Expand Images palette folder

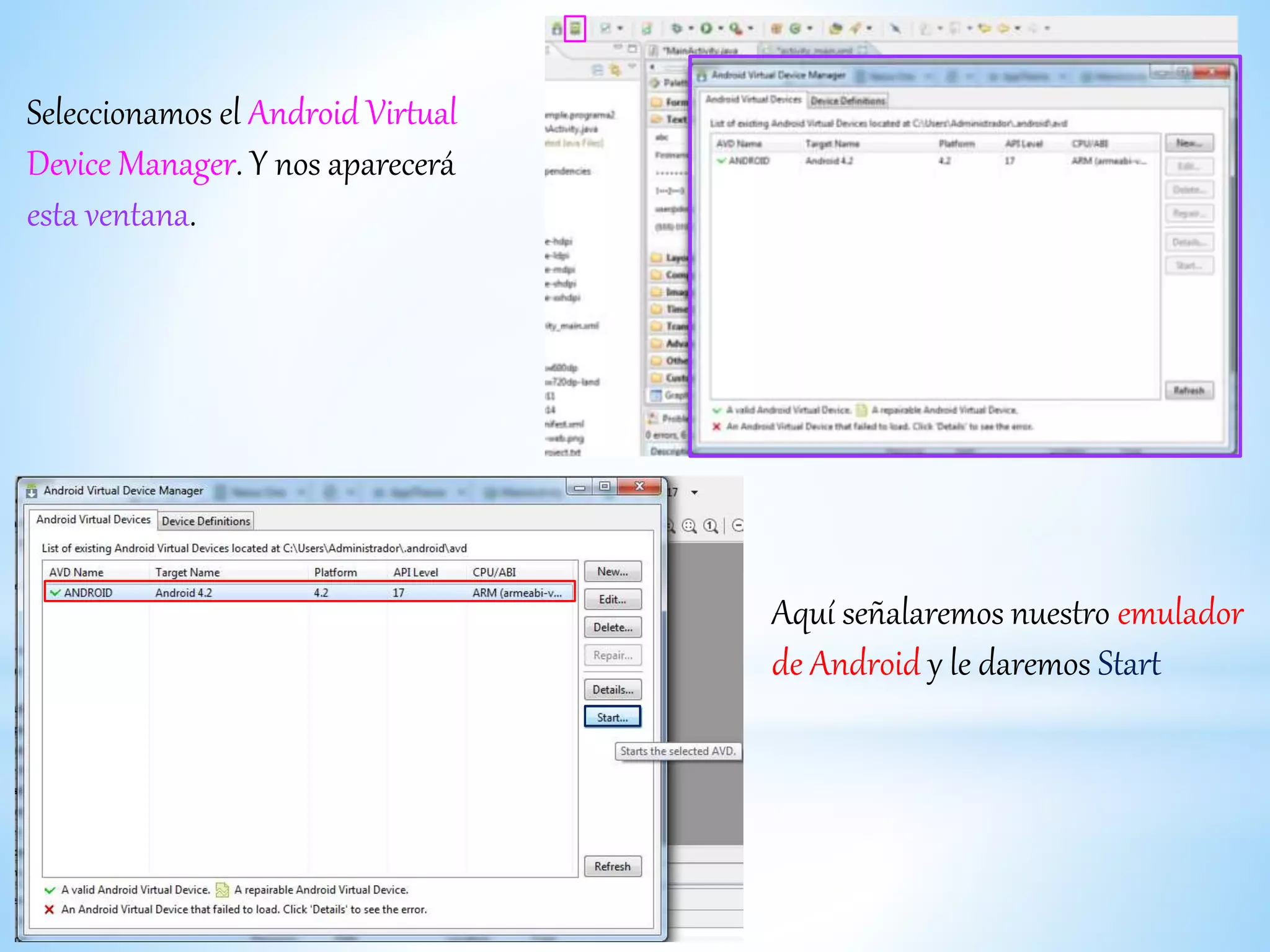[x=669, y=292]
